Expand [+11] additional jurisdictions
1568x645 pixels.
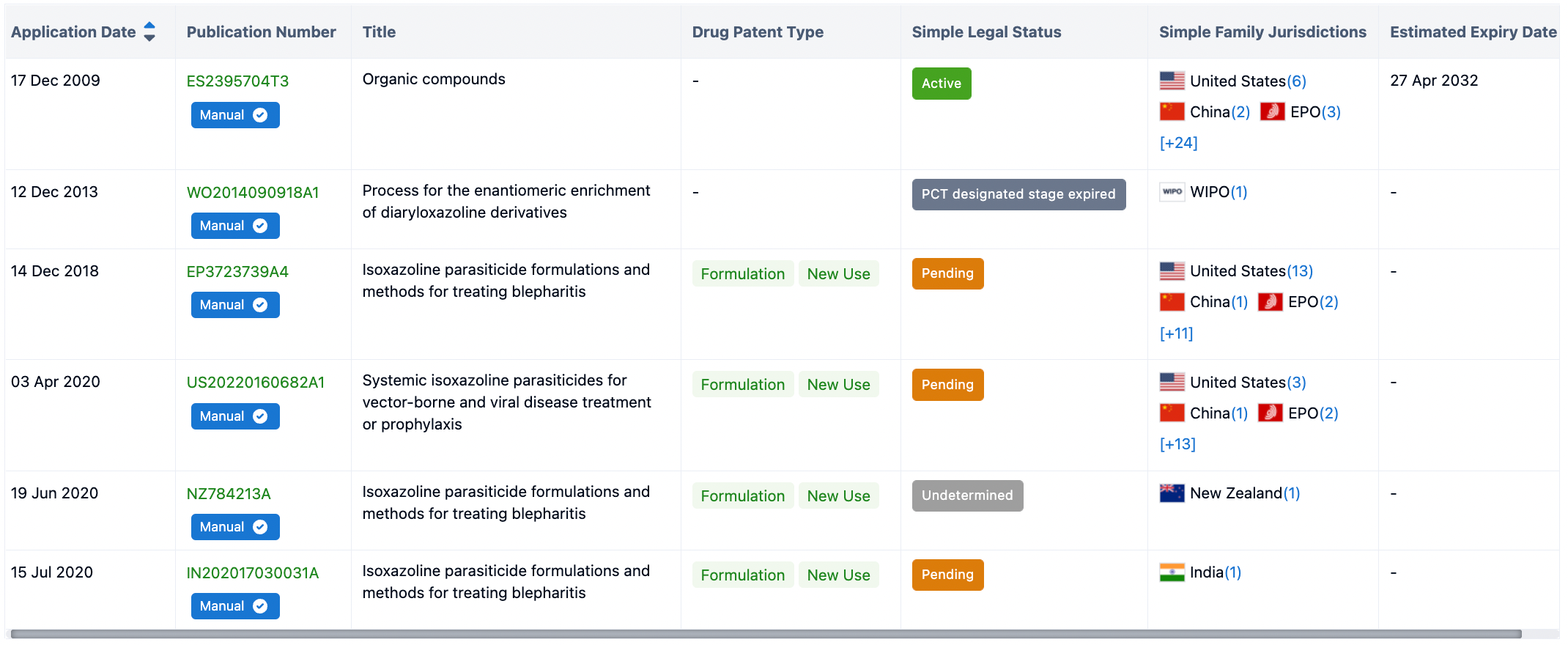(1176, 333)
